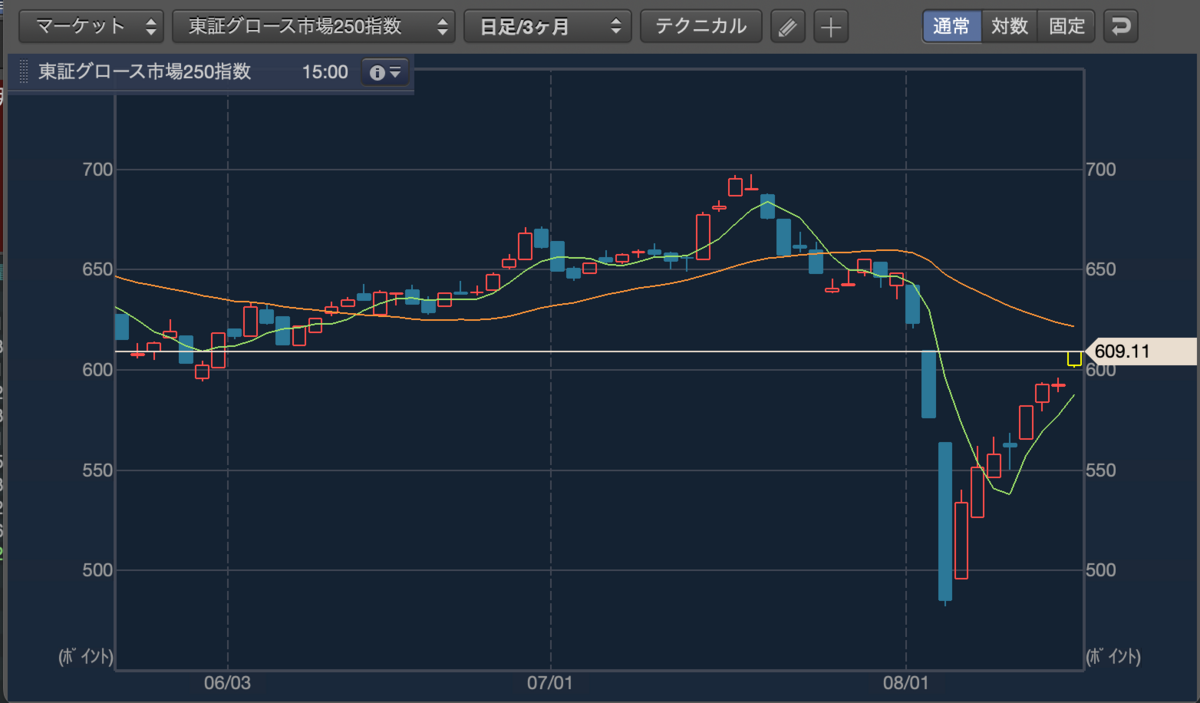Click the 609.11 current price label

(x=1139, y=351)
